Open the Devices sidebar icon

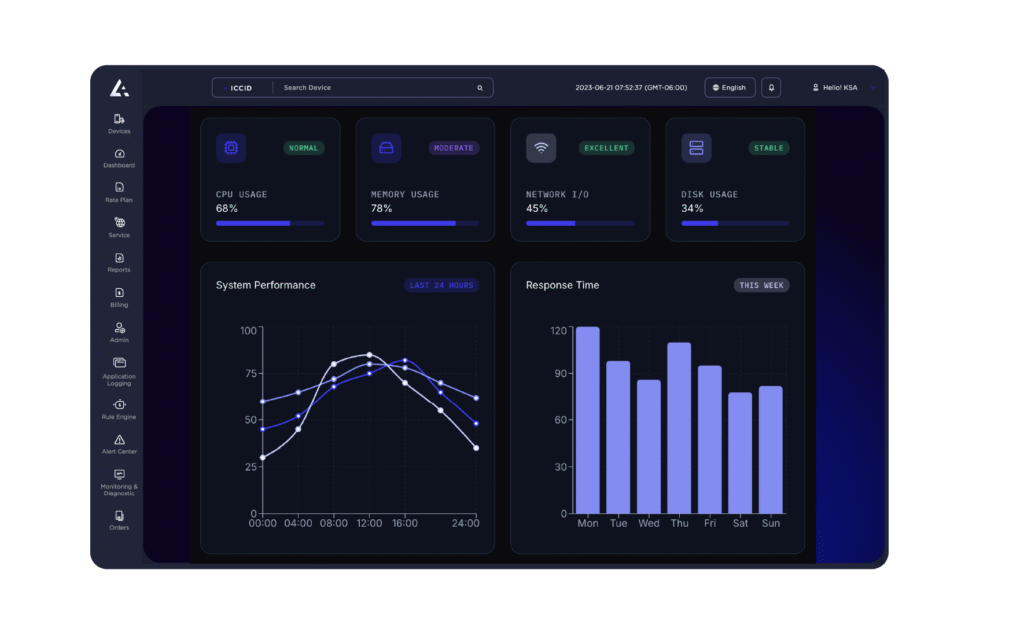119,120
